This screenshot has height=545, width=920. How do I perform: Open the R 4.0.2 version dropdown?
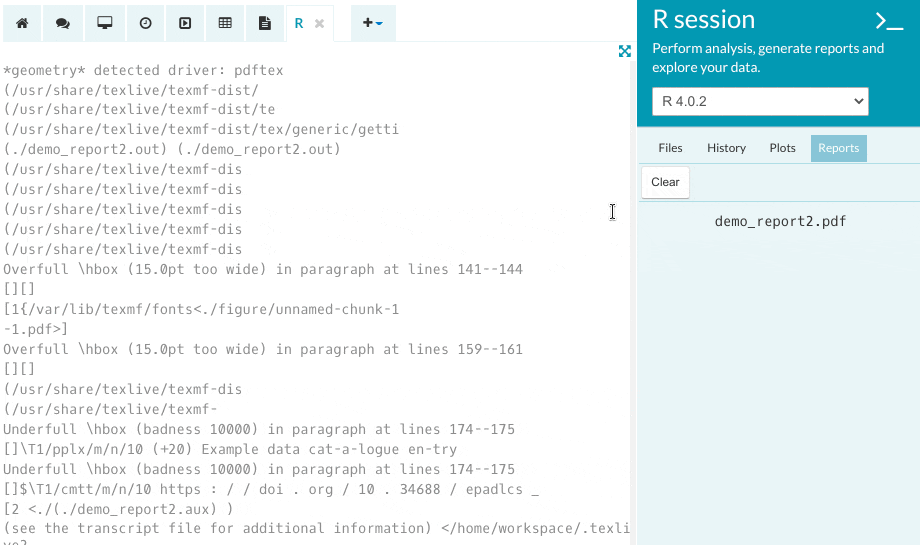click(x=760, y=101)
